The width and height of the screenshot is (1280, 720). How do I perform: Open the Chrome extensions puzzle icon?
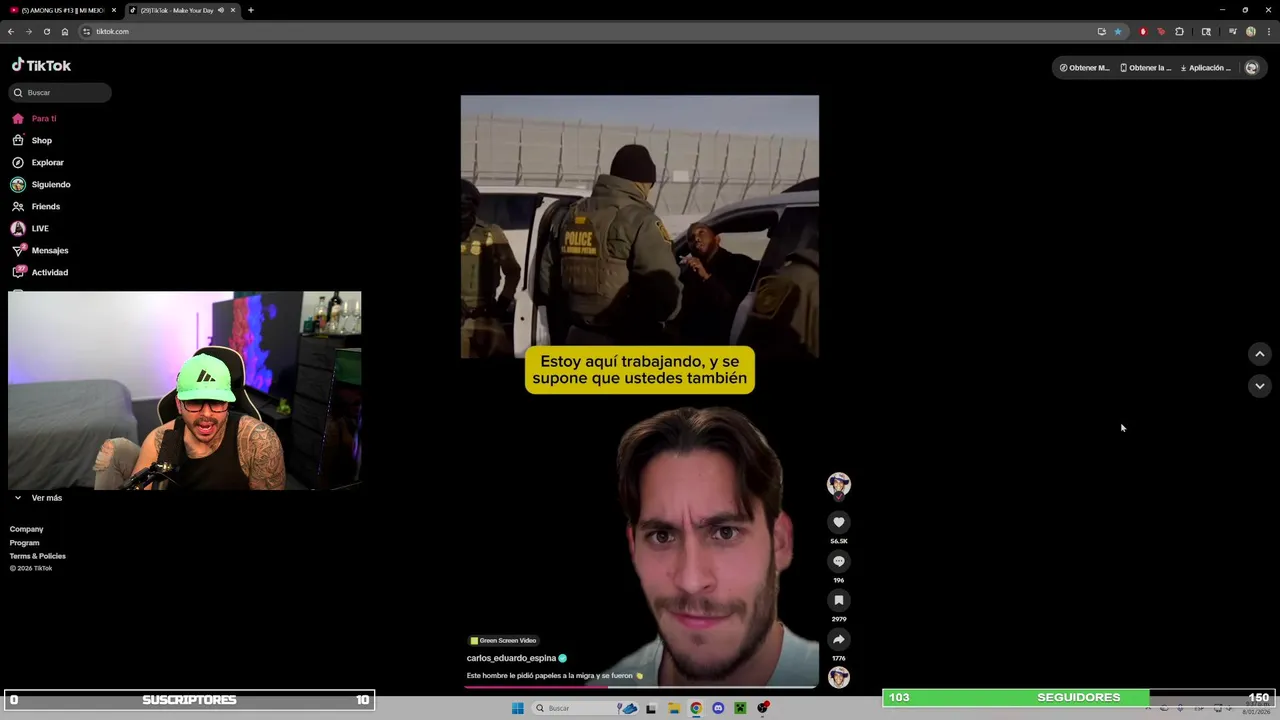(x=1179, y=31)
